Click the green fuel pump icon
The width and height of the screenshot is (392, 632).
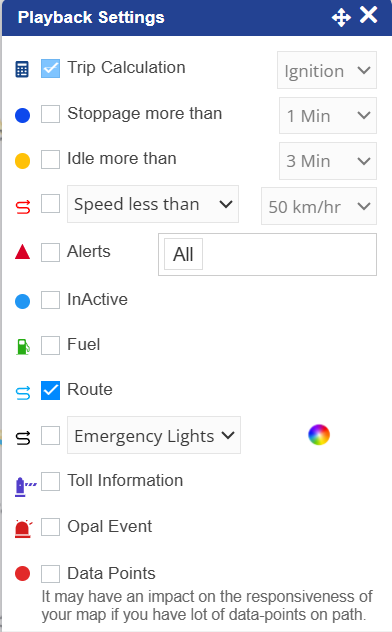click(23, 347)
